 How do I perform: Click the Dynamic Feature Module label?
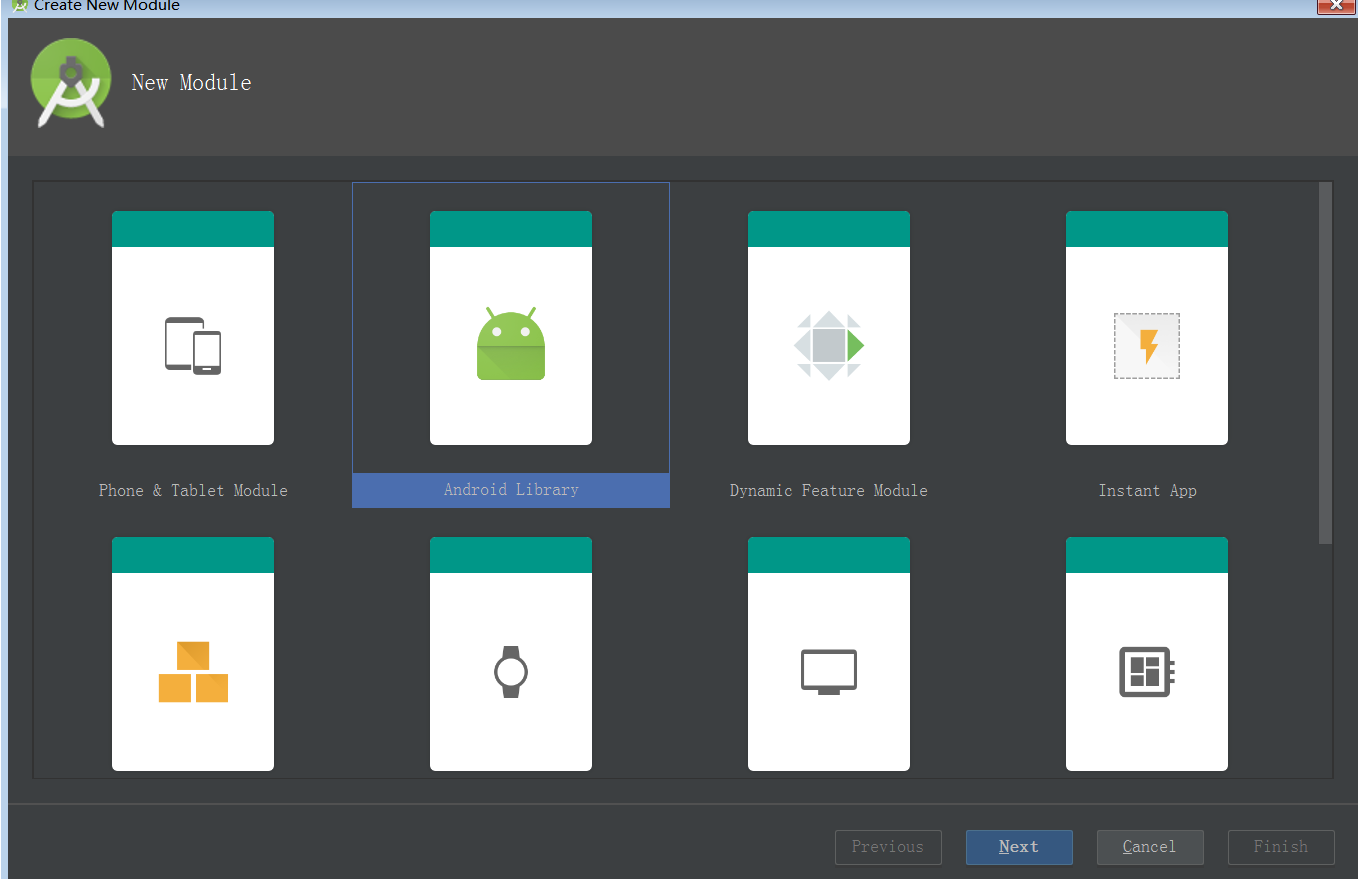coord(829,490)
